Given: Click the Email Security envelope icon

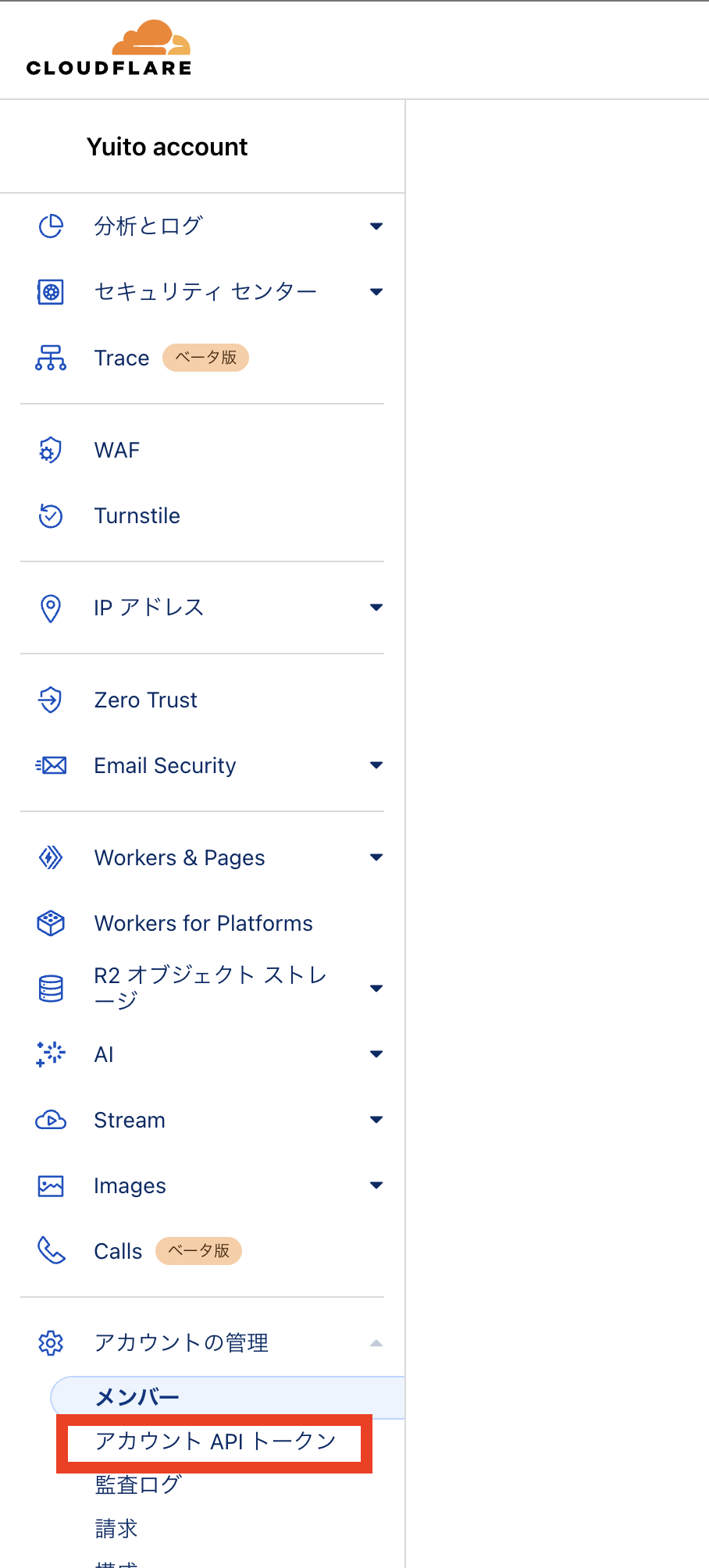Looking at the screenshot, I should point(50,765).
